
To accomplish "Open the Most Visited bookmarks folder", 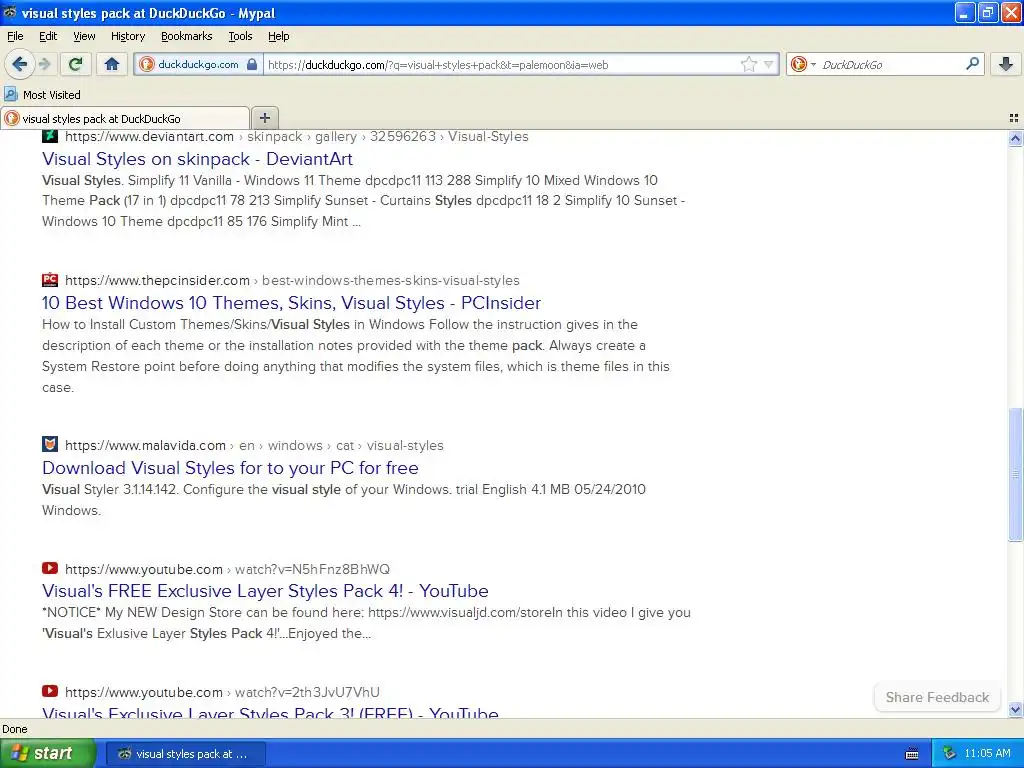I will [42, 95].
